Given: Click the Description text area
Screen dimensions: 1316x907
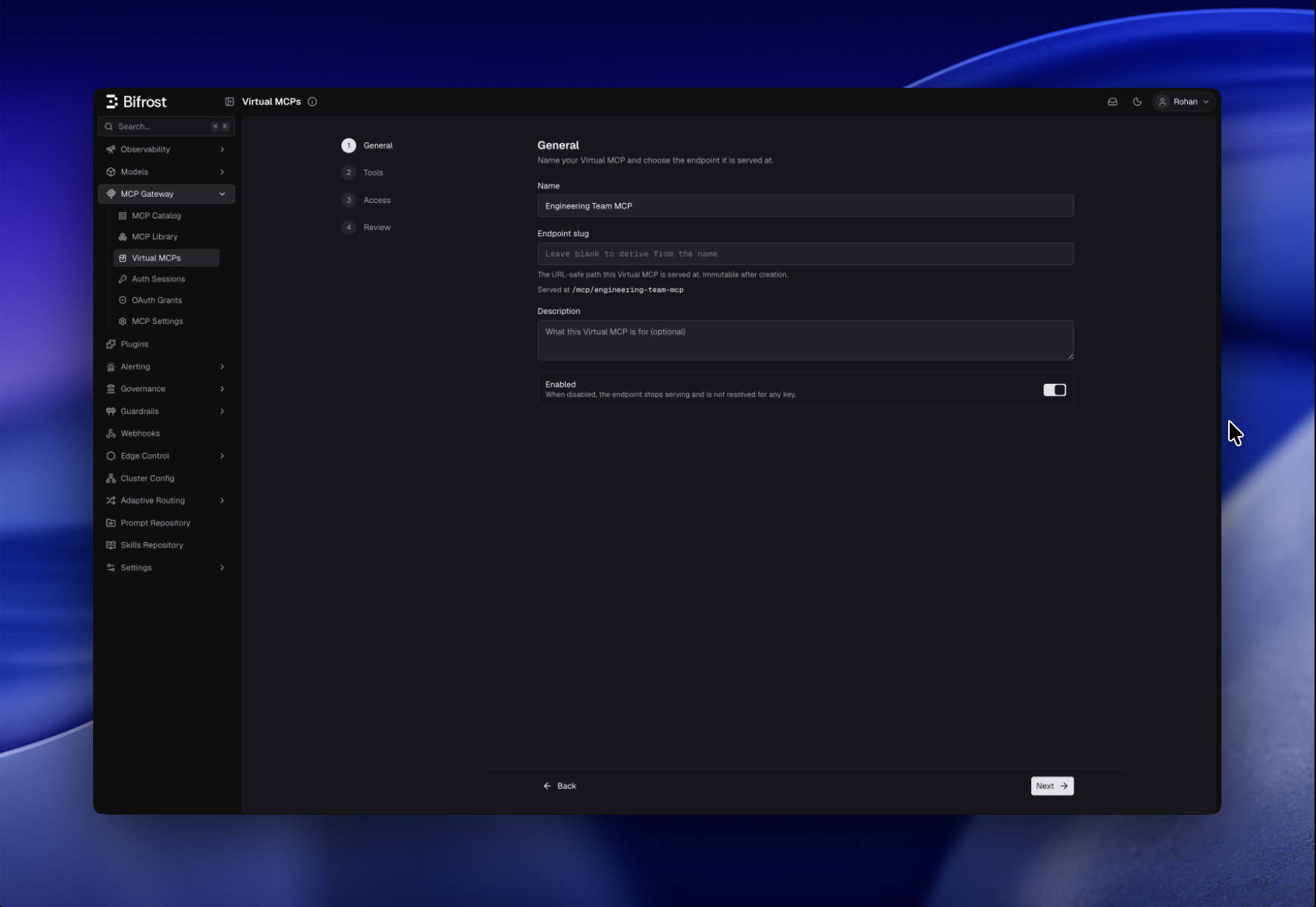Looking at the screenshot, I should tap(806, 340).
